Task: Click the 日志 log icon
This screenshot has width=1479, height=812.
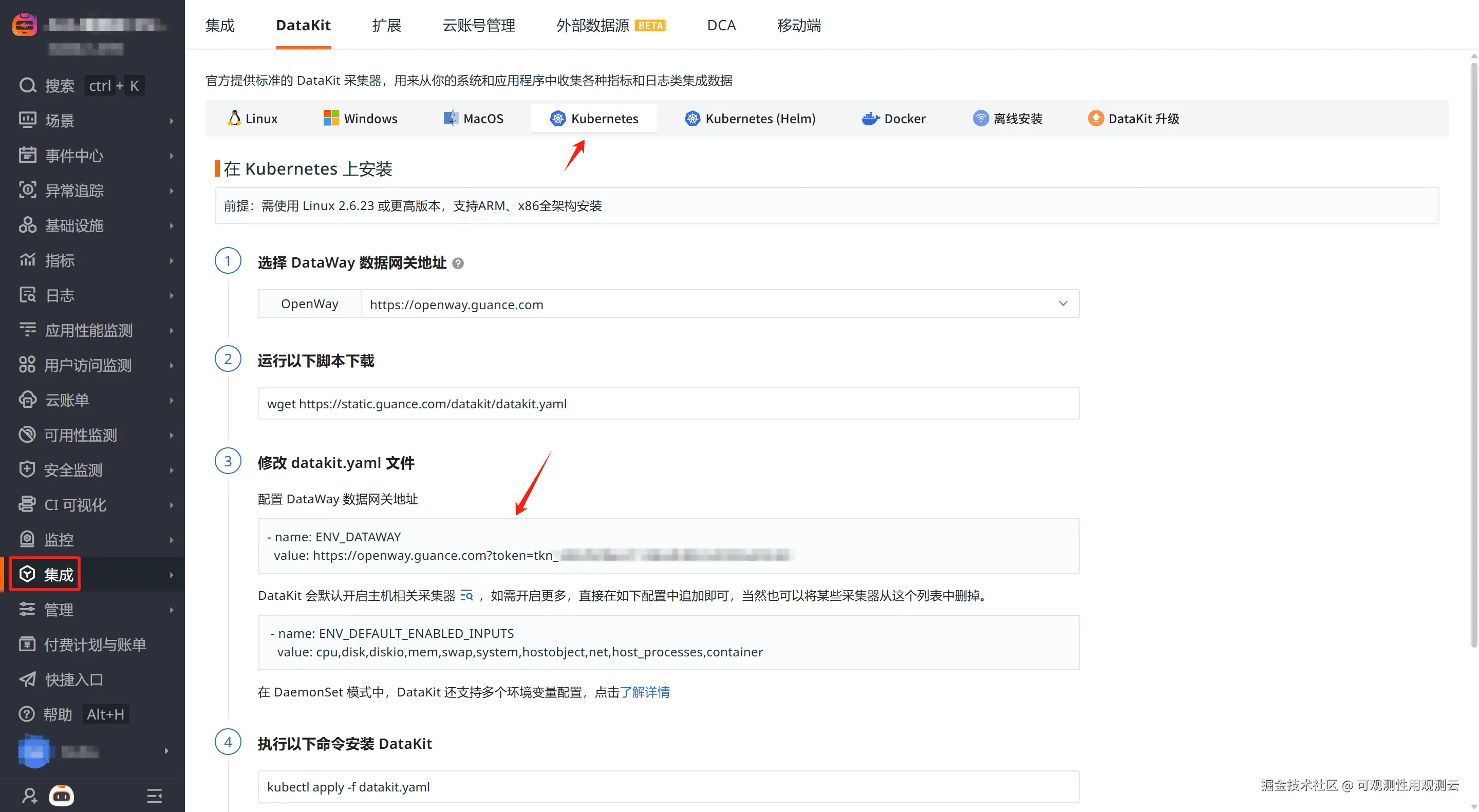Action: coord(28,295)
